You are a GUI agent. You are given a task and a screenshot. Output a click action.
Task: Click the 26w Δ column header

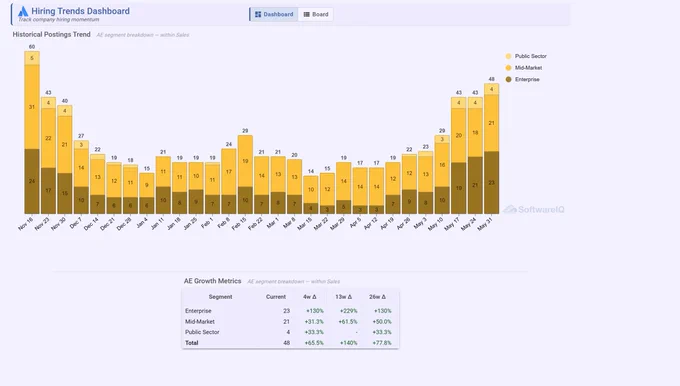(378, 297)
